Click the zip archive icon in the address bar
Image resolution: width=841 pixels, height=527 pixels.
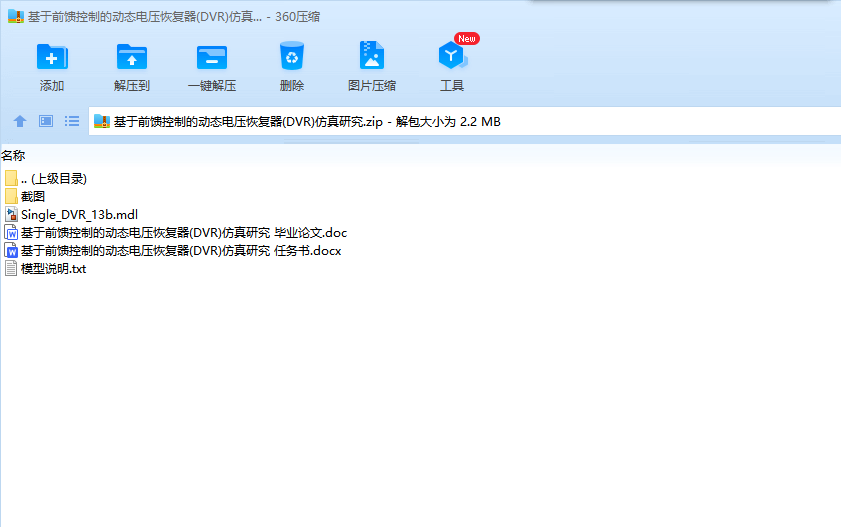coord(102,122)
